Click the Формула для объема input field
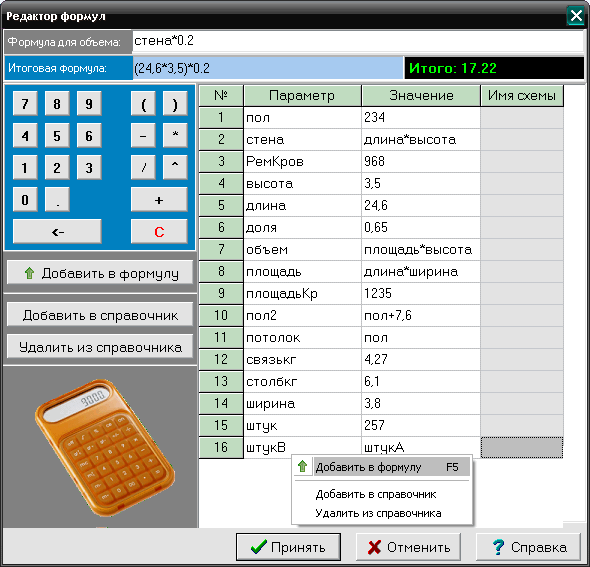Image resolution: width=590 pixels, height=567 pixels. coord(358,41)
